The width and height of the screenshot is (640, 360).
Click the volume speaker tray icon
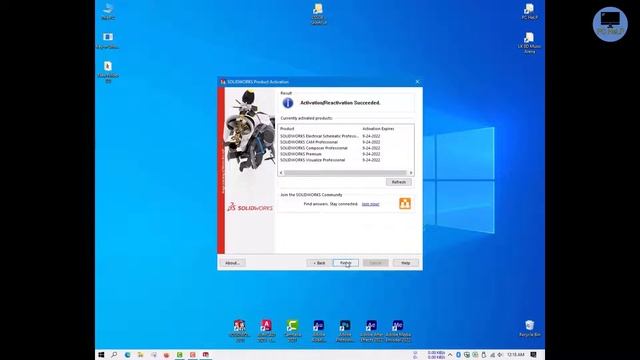500,355
